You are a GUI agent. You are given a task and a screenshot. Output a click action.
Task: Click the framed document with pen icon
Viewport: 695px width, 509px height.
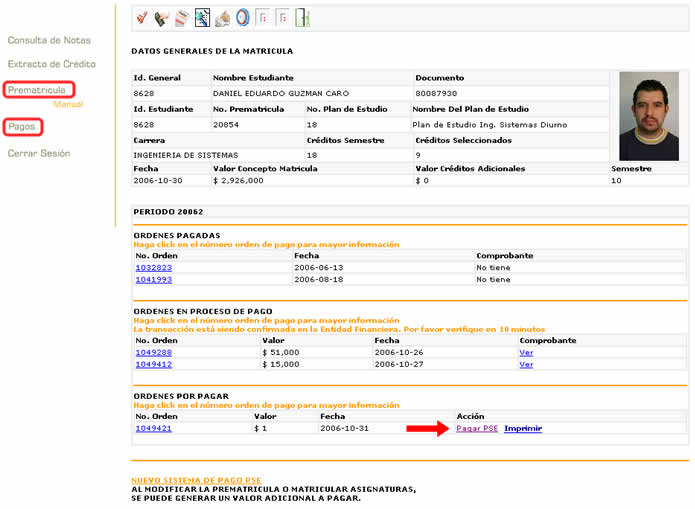(202, 18)
